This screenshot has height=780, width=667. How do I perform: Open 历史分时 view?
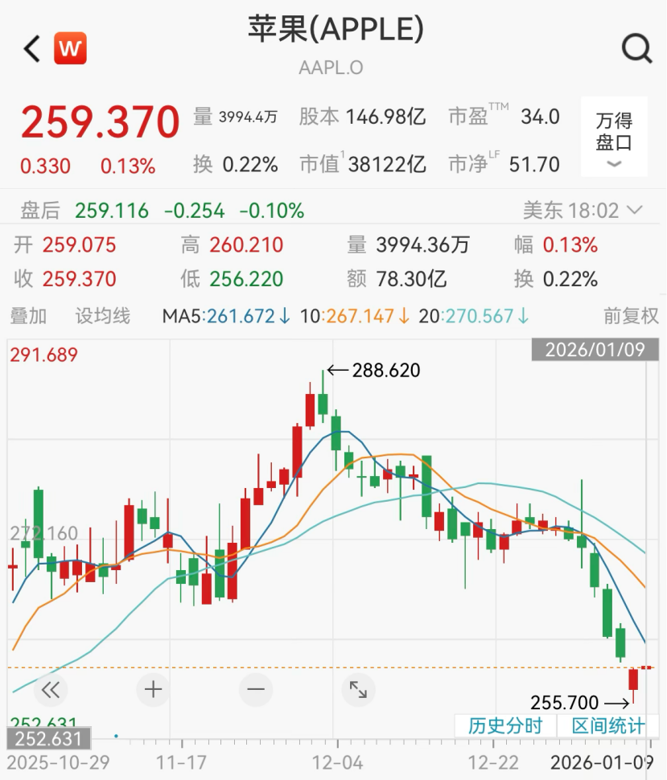(x=505, y=726)
